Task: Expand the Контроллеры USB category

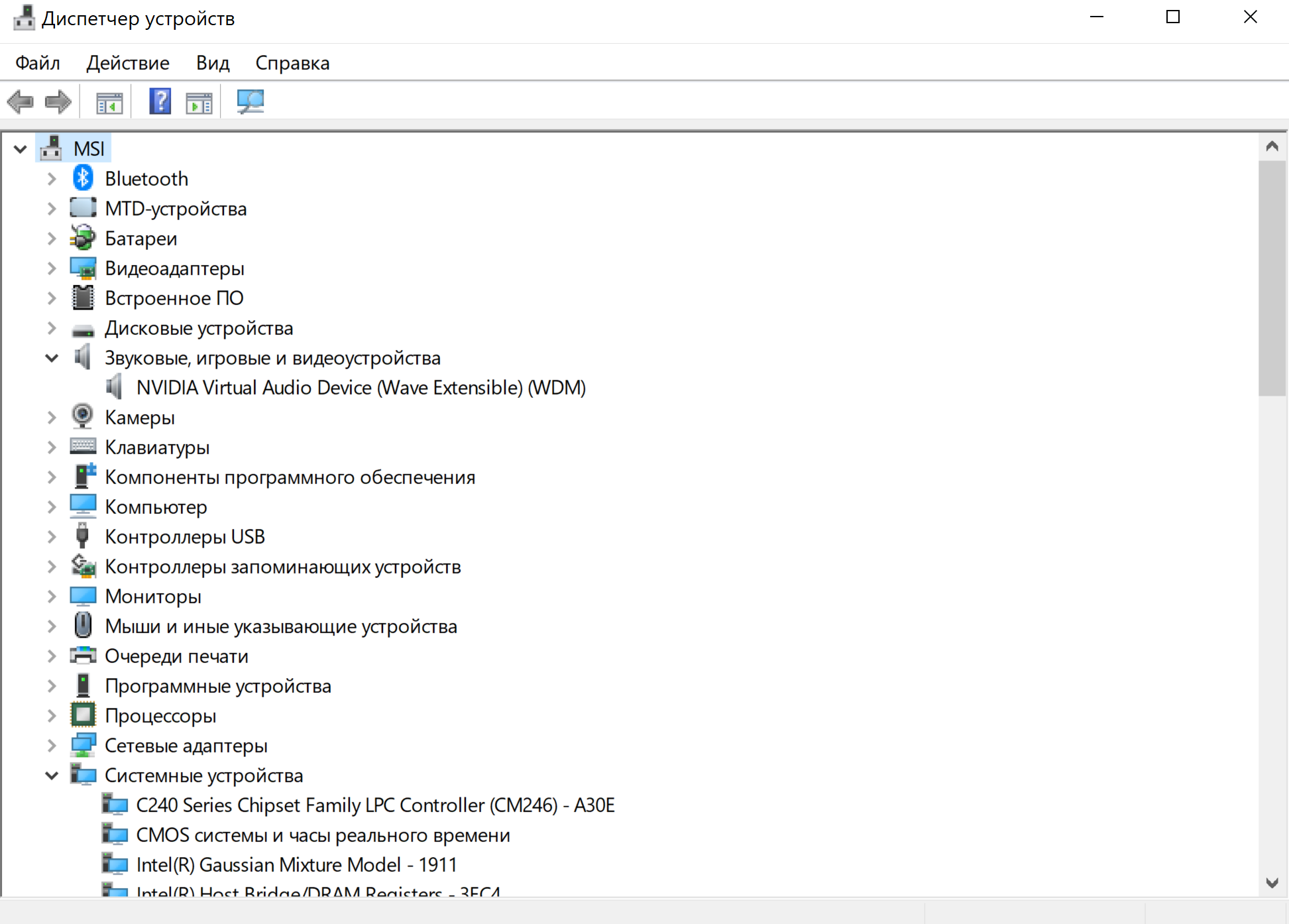Action: point(52,537)
